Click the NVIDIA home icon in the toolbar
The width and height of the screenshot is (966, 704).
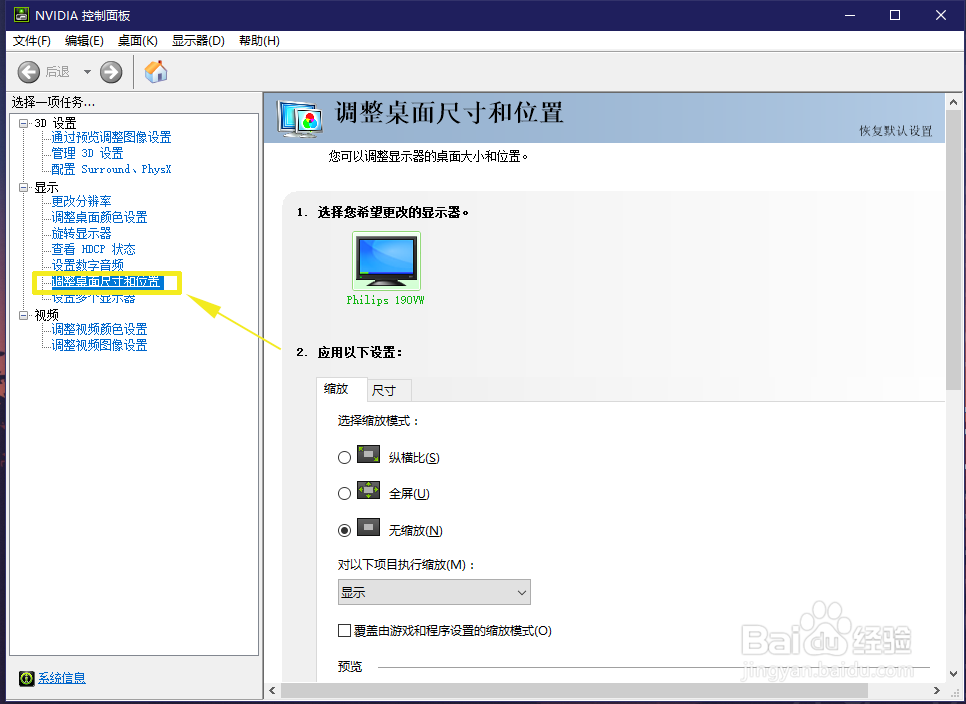click(156, 71)
